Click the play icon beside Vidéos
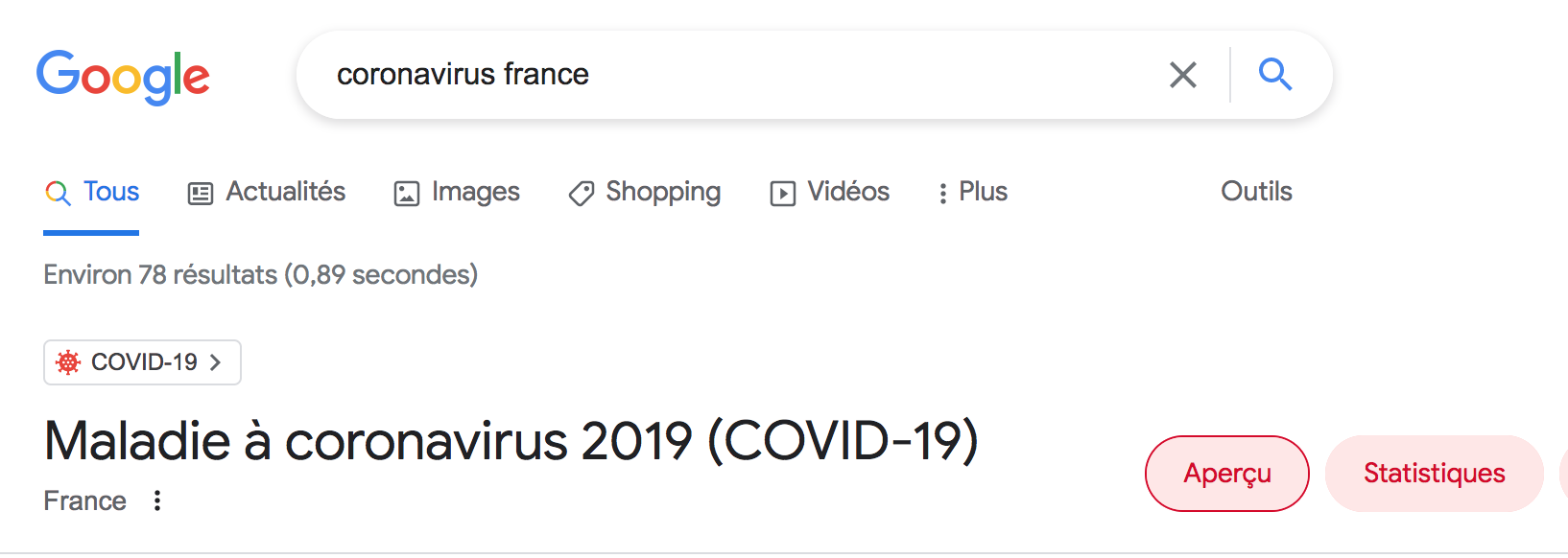Image resolution: width=1568 pixels, height=558 pixels. tap(783, 194)
